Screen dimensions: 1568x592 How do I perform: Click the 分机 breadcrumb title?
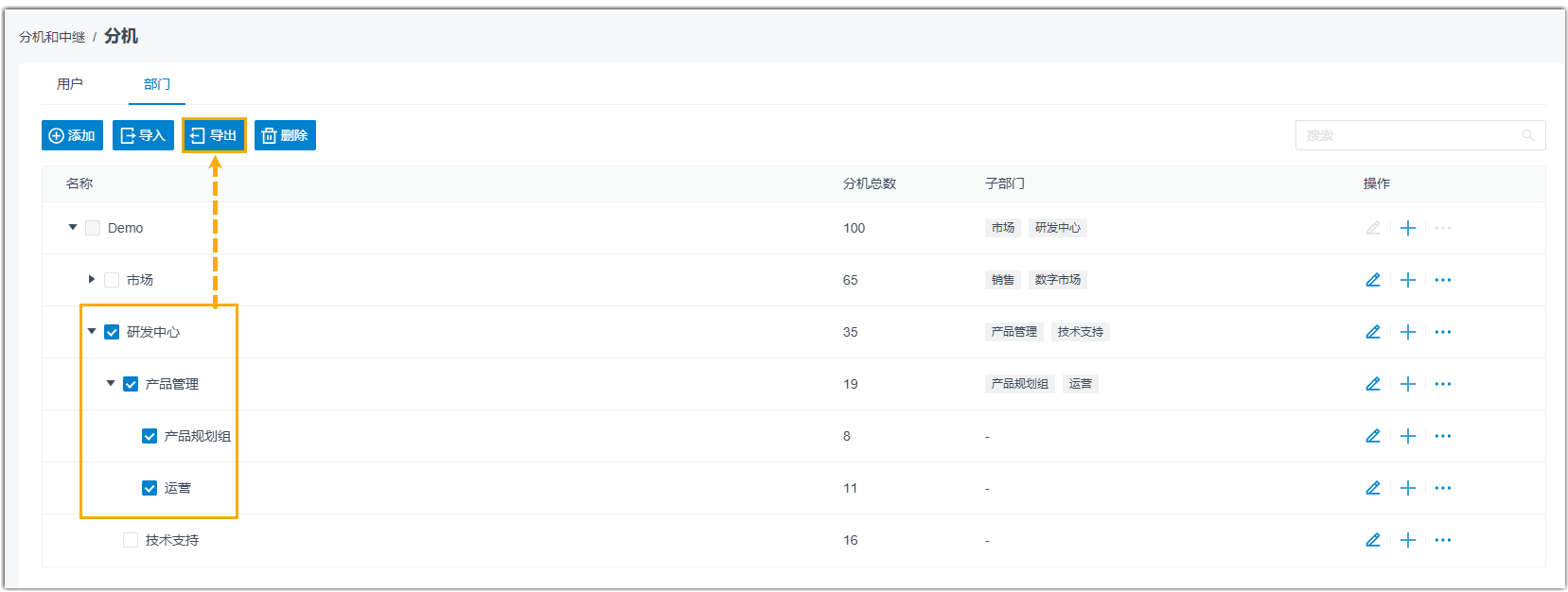pos(121,36)
